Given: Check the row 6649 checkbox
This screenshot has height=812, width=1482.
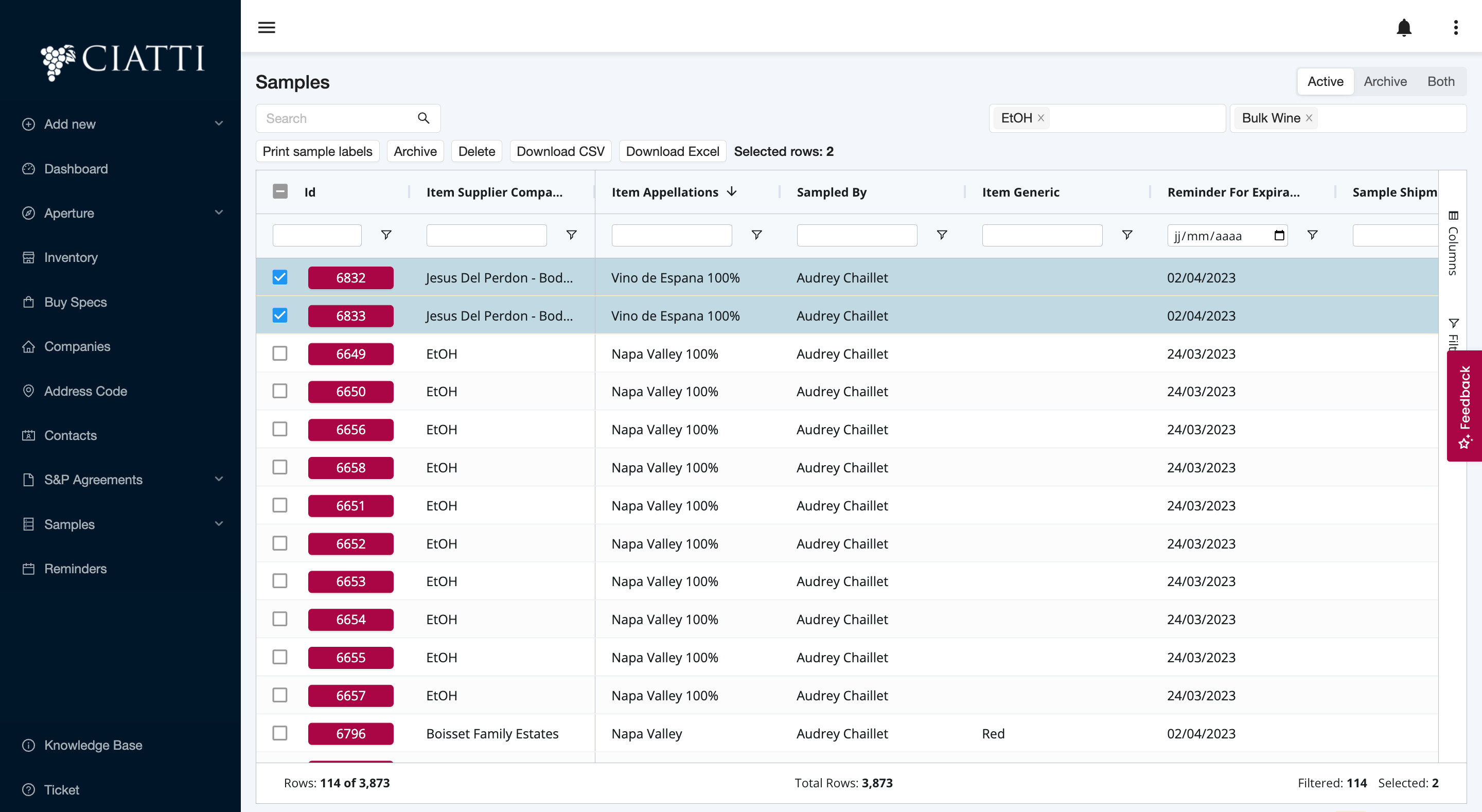Looking at the screenshot, I should point(279,354).
